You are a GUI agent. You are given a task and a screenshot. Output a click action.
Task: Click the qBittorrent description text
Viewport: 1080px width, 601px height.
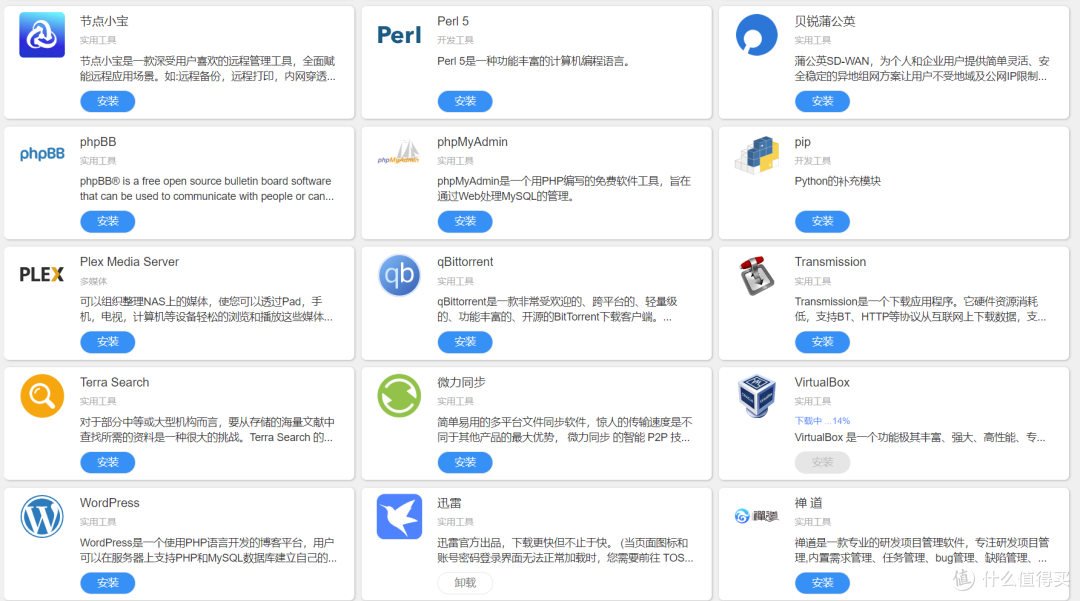(557, 309)
